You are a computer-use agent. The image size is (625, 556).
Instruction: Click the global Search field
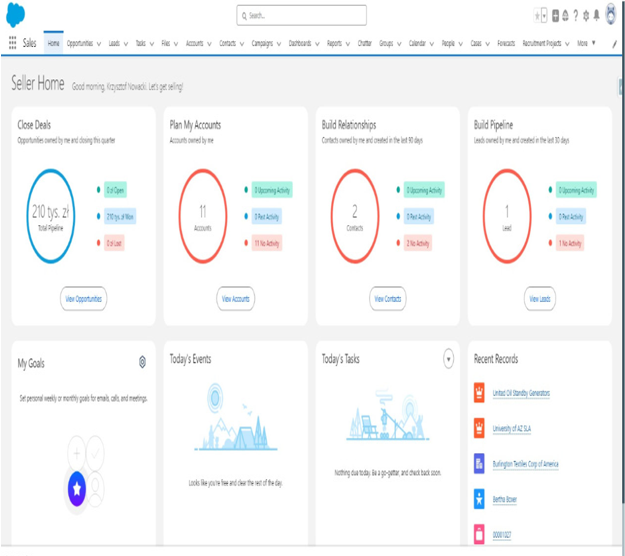[x=301, y=16]
